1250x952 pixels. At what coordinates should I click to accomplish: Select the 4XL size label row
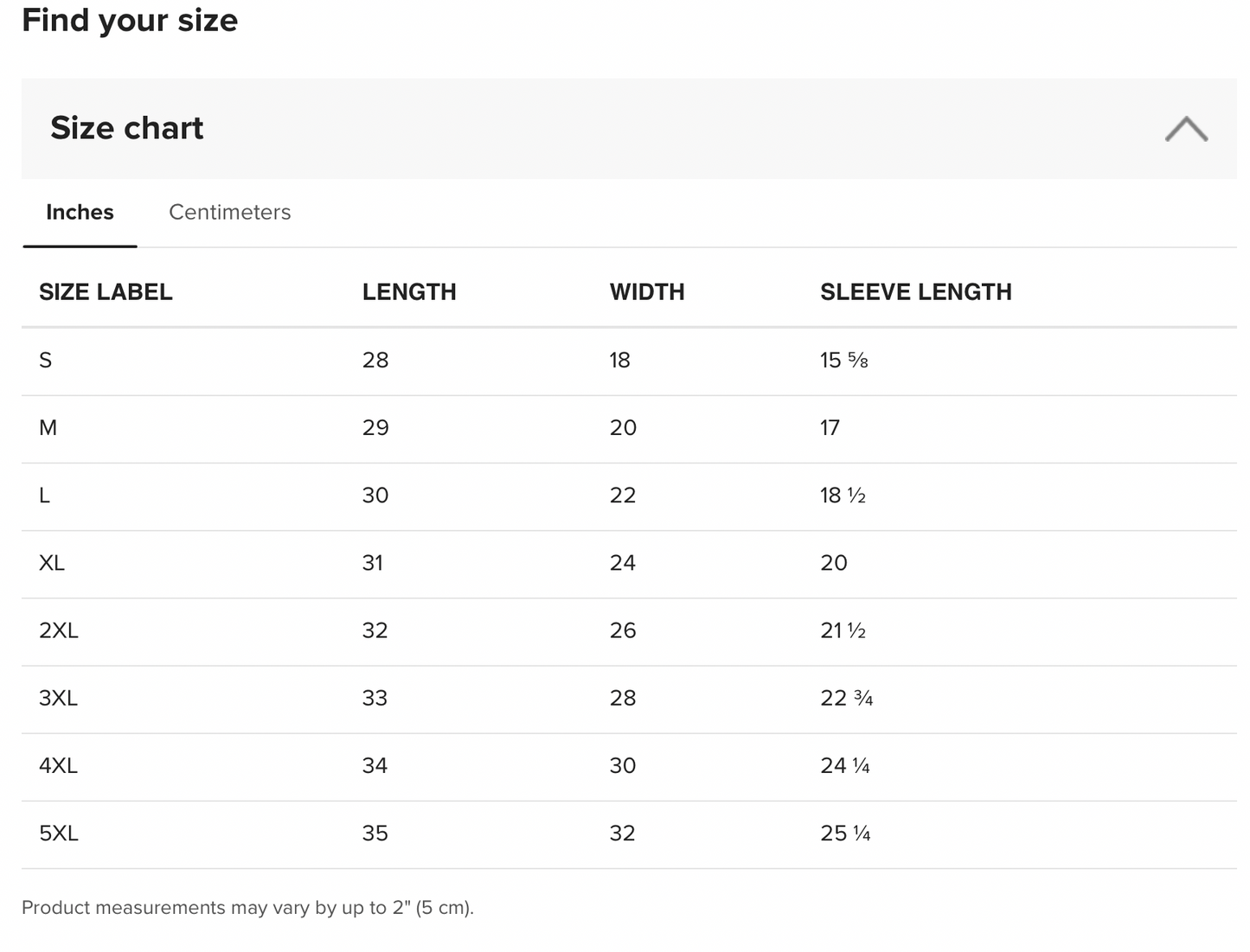pyautogui.click(x=59, y=765)
